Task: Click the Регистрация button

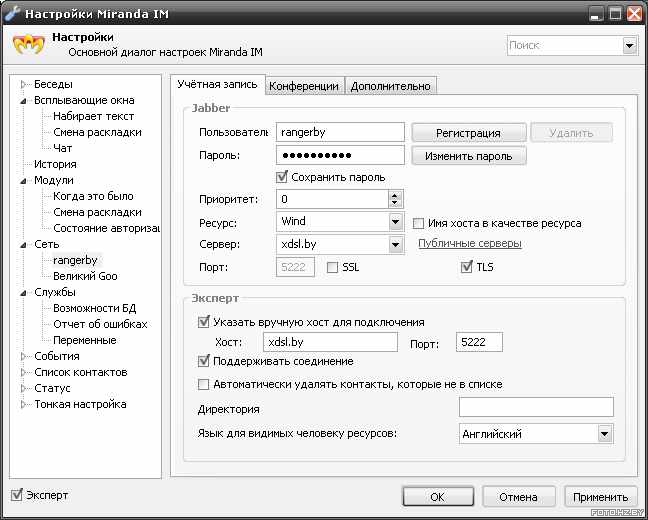Action: [x=469, y=133]
